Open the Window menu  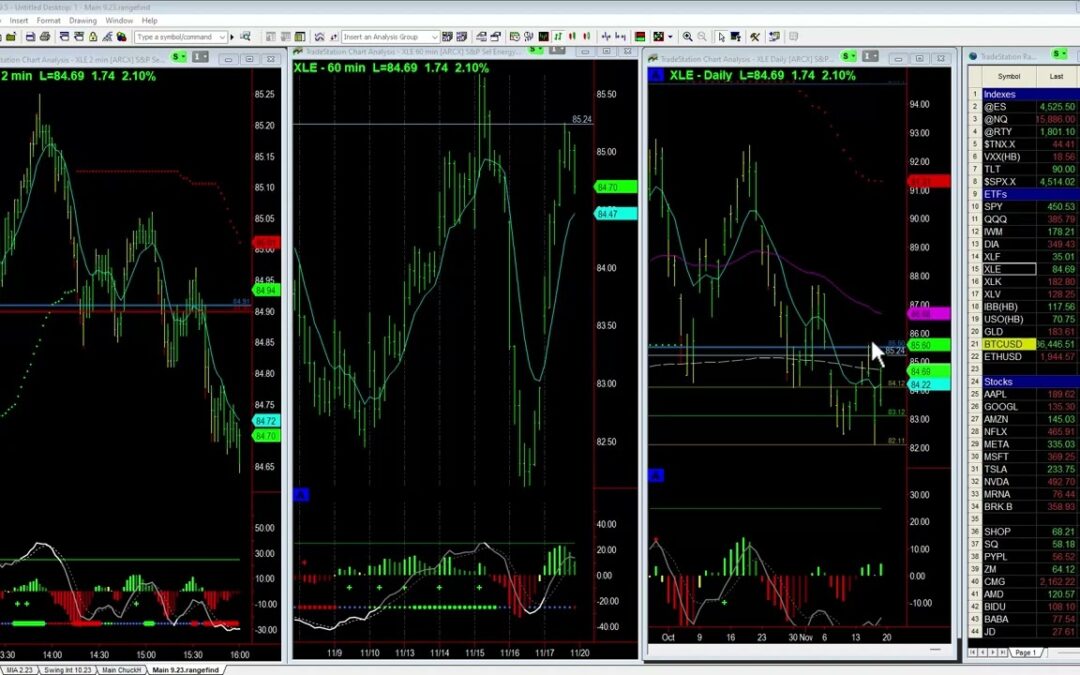pyautogui.click(x=119, y=21)
